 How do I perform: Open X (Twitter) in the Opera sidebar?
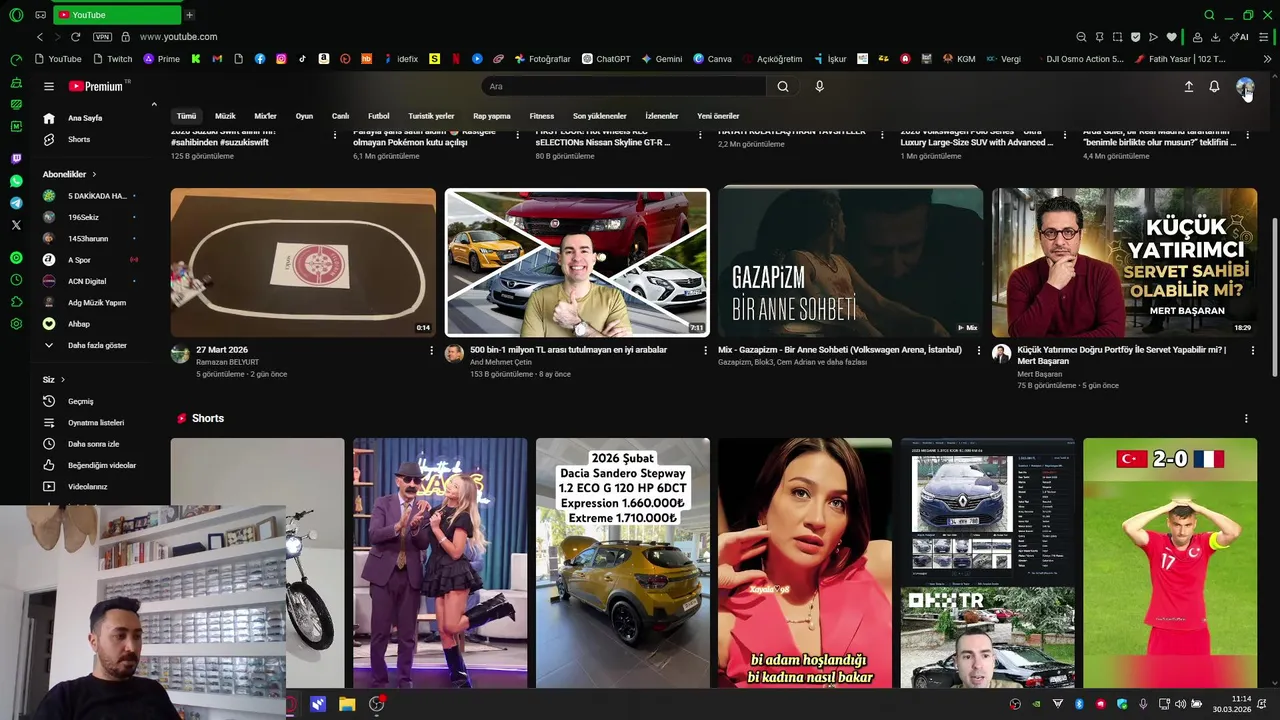click(16, 225)
